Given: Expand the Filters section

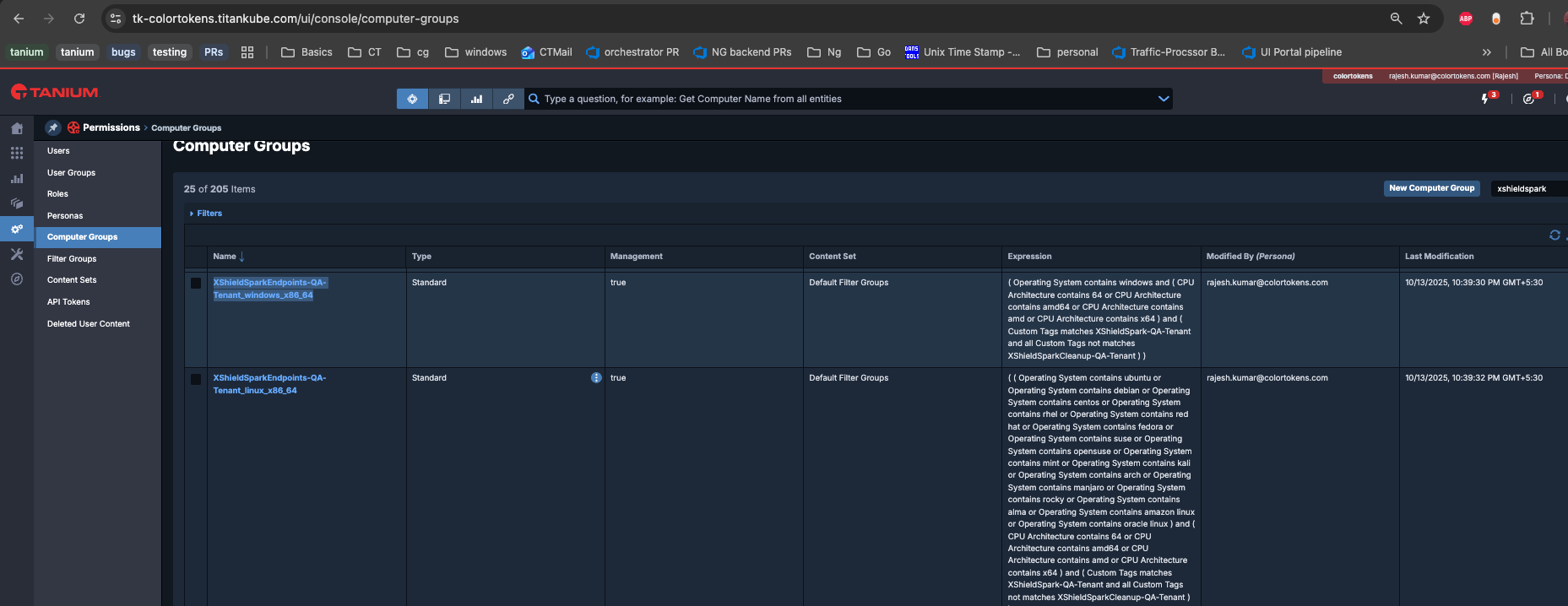Looking at the screenshot, I should coord(206,214).
